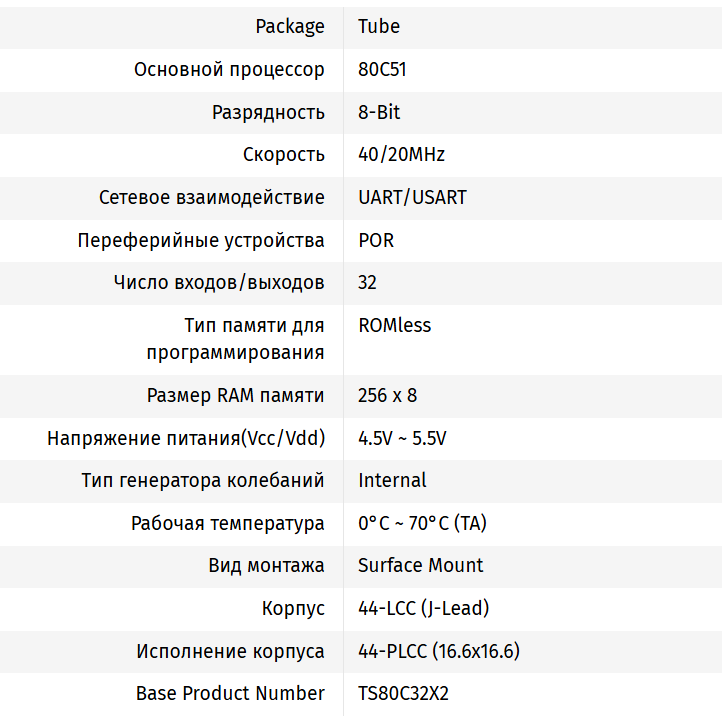
Task: Click the "80C51" processor value
Action: [x=382, y=70]
